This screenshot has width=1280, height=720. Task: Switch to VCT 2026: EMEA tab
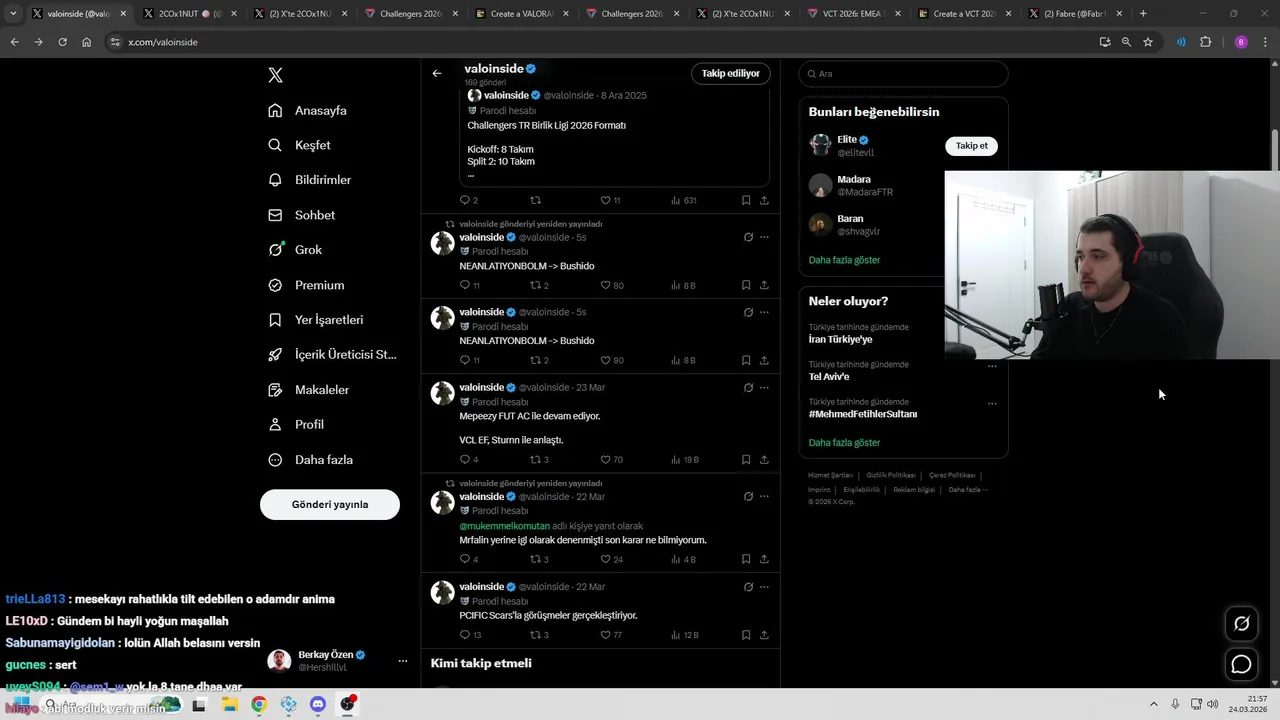pyautogui.click(x=842, y=14)
